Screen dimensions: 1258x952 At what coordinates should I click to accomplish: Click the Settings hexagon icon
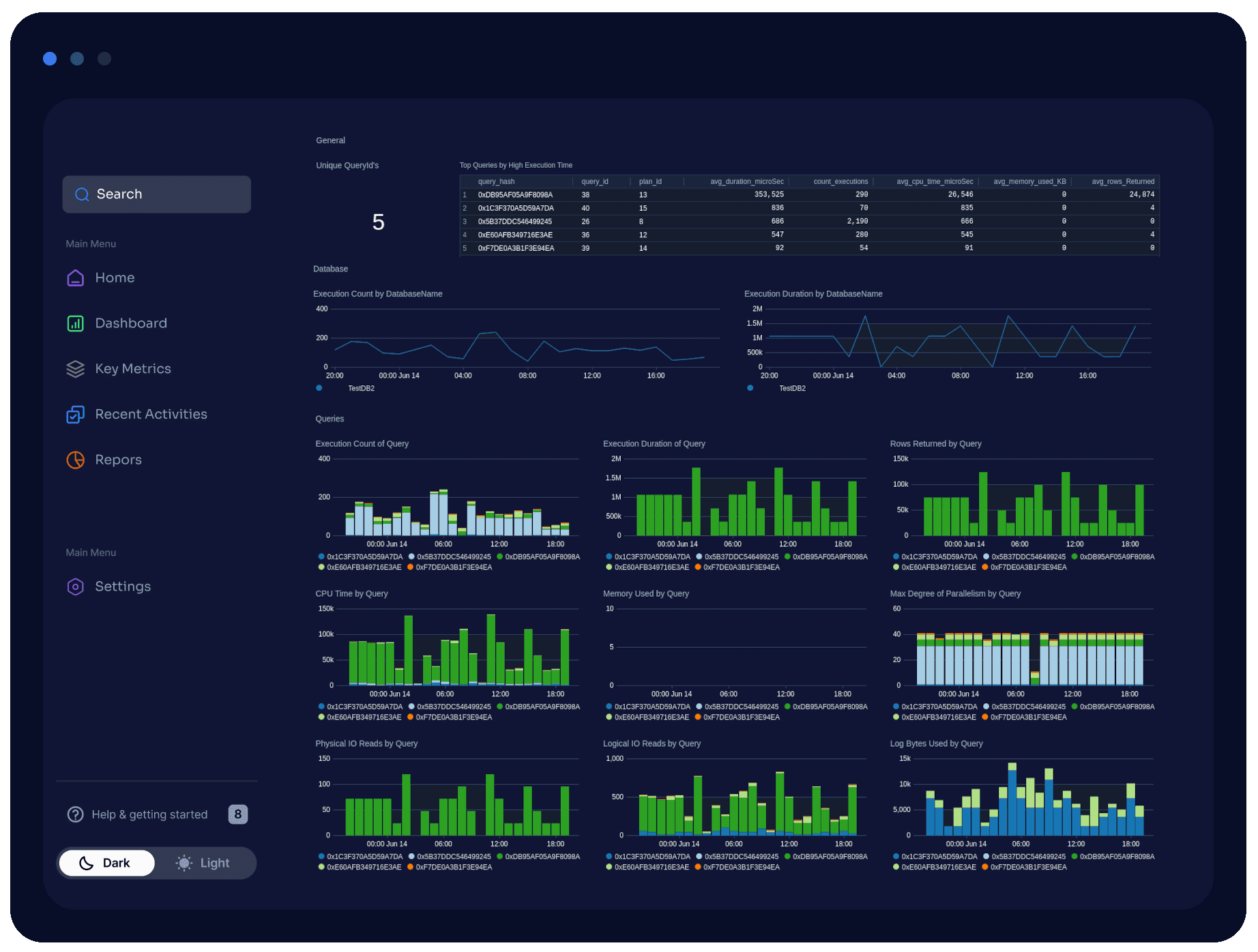(76, 586)
